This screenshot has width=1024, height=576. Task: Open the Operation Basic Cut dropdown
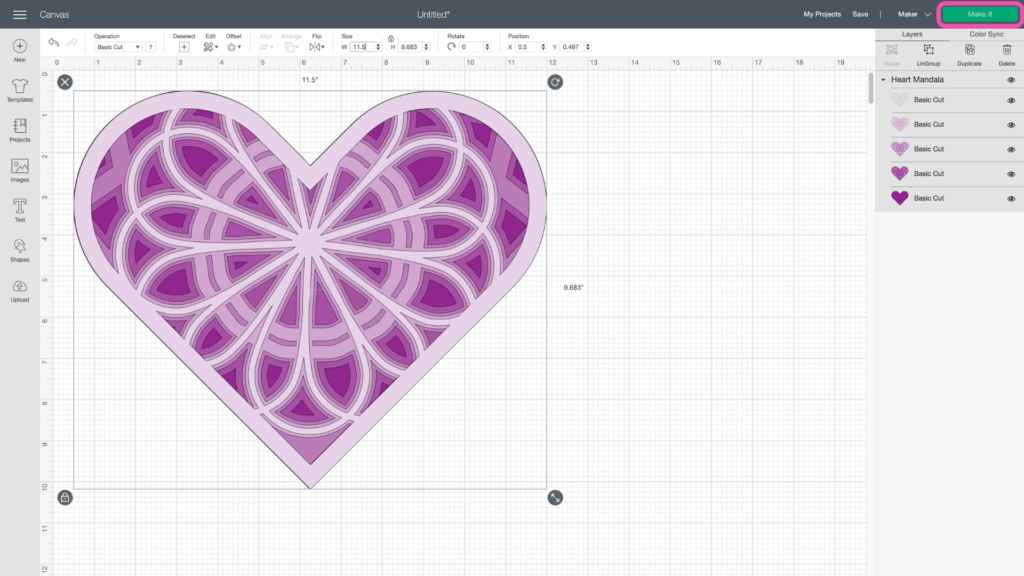pyautogui.click(x=118, y=47)
